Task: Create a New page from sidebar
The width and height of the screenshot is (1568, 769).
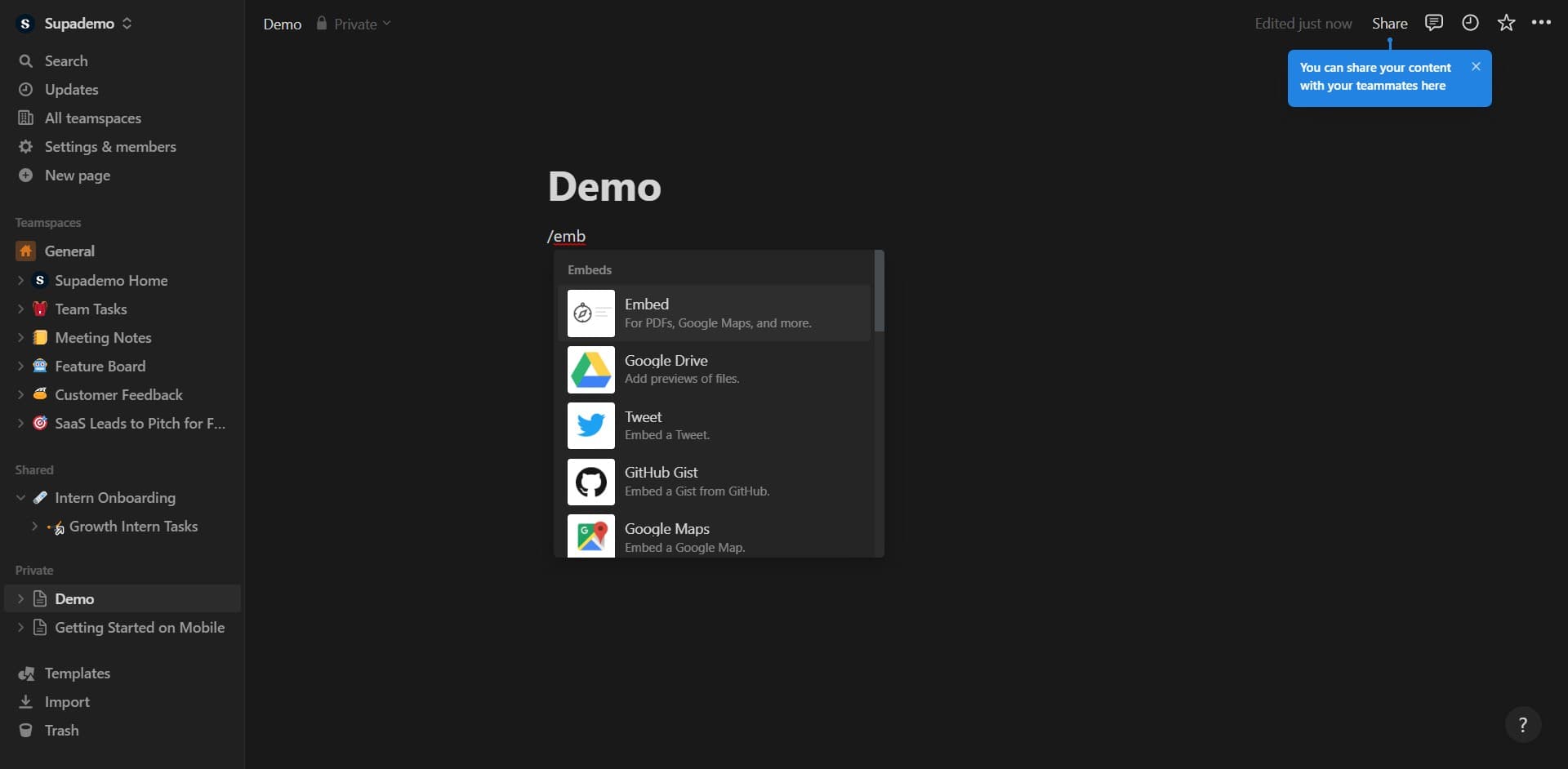Action: pos(77,176)
